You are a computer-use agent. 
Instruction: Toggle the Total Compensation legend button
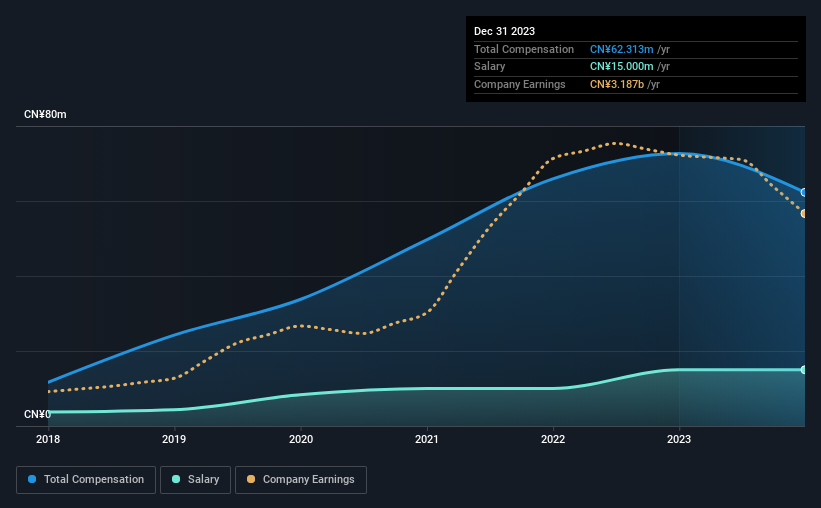point(86,480)
